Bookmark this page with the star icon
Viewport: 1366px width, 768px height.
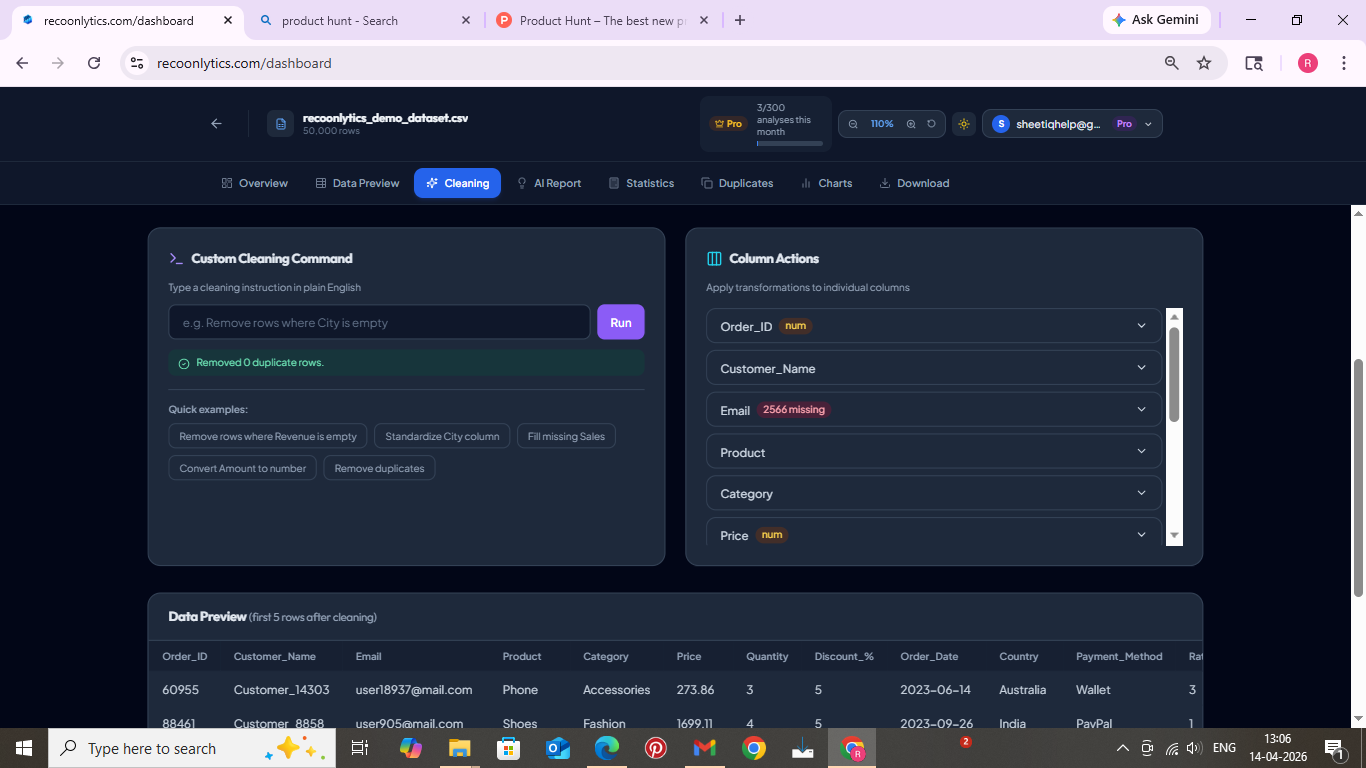click(x=1204, y=63)
